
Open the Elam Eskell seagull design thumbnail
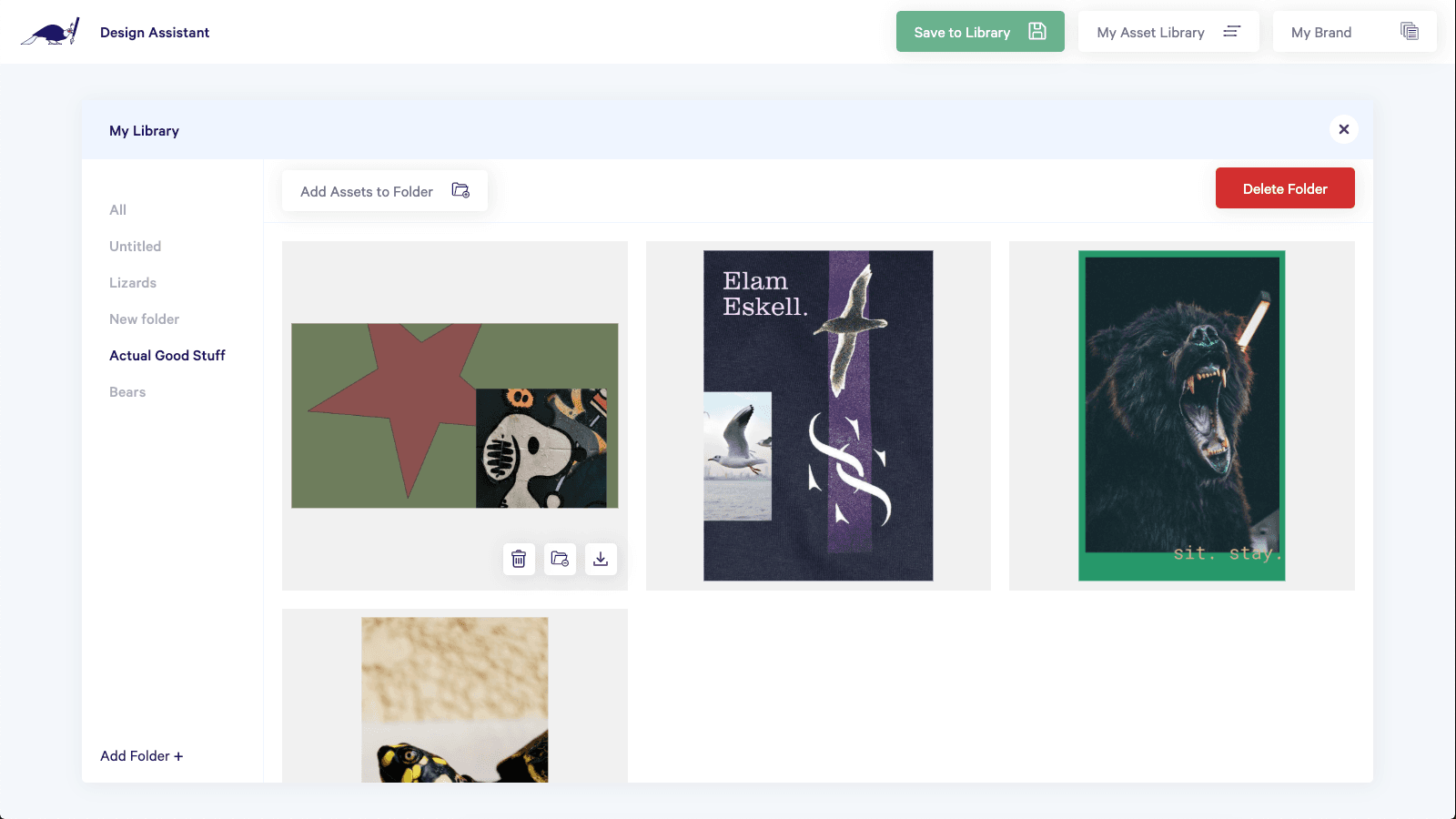click(817, 415)
